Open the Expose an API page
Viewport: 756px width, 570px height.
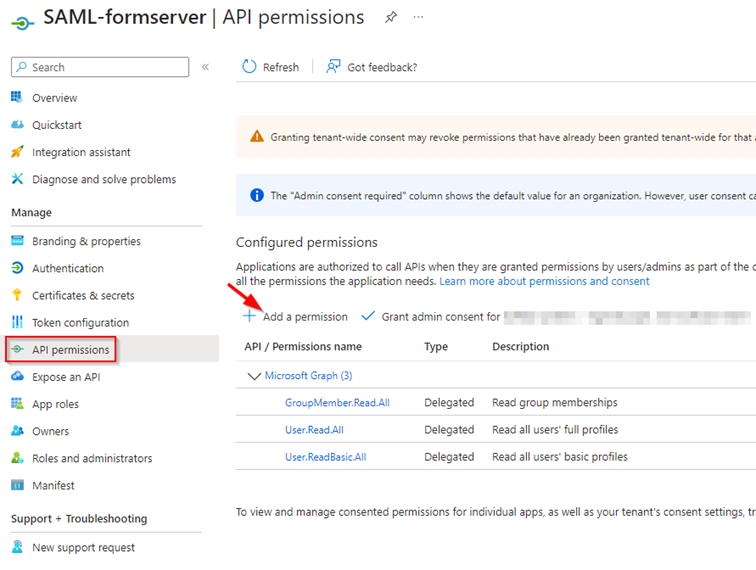[x=66, y=377]
